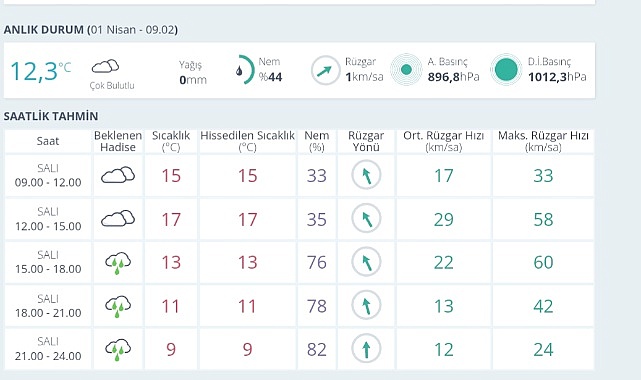Click the Saat column header
Viewport: 641px width, 380px height.
tap(48, 141)
